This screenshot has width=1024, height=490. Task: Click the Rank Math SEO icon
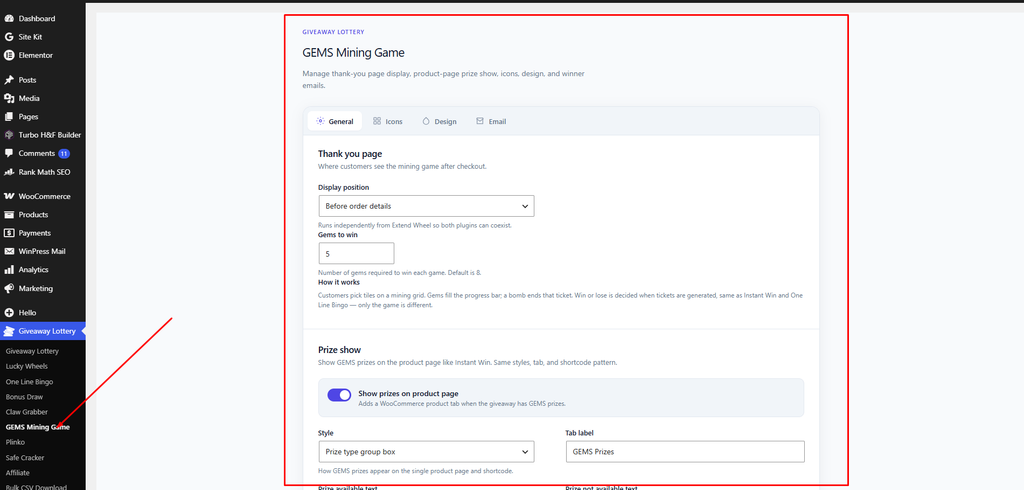[9, 172]
